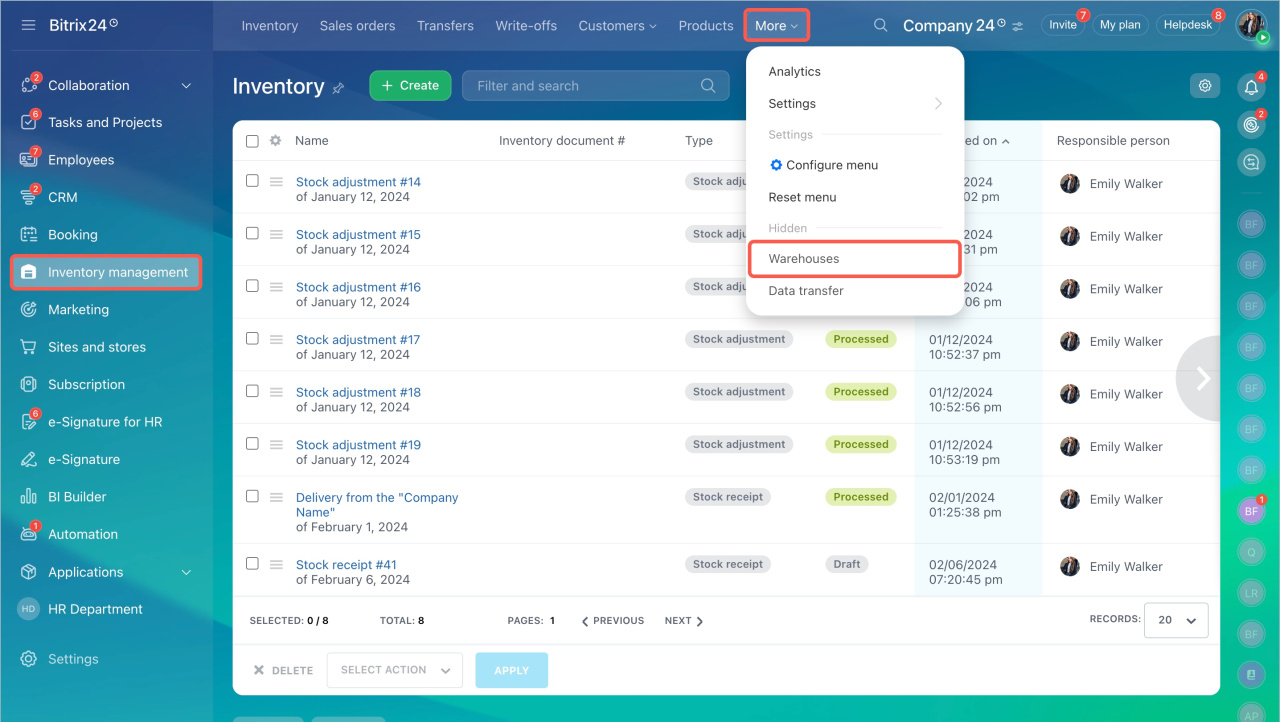
Task: Pin the Inventory page with pin icon
Action: [x=338, y=88]
